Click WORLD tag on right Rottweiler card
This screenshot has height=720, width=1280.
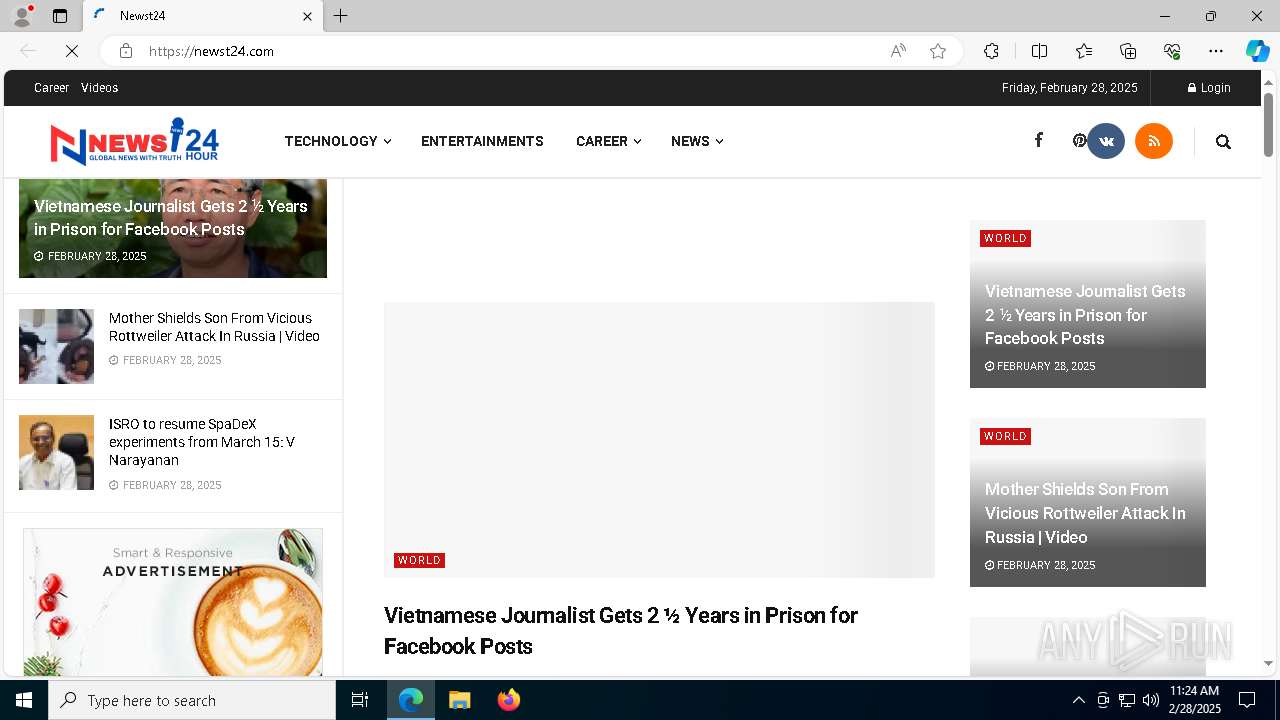coord(1005,436)
